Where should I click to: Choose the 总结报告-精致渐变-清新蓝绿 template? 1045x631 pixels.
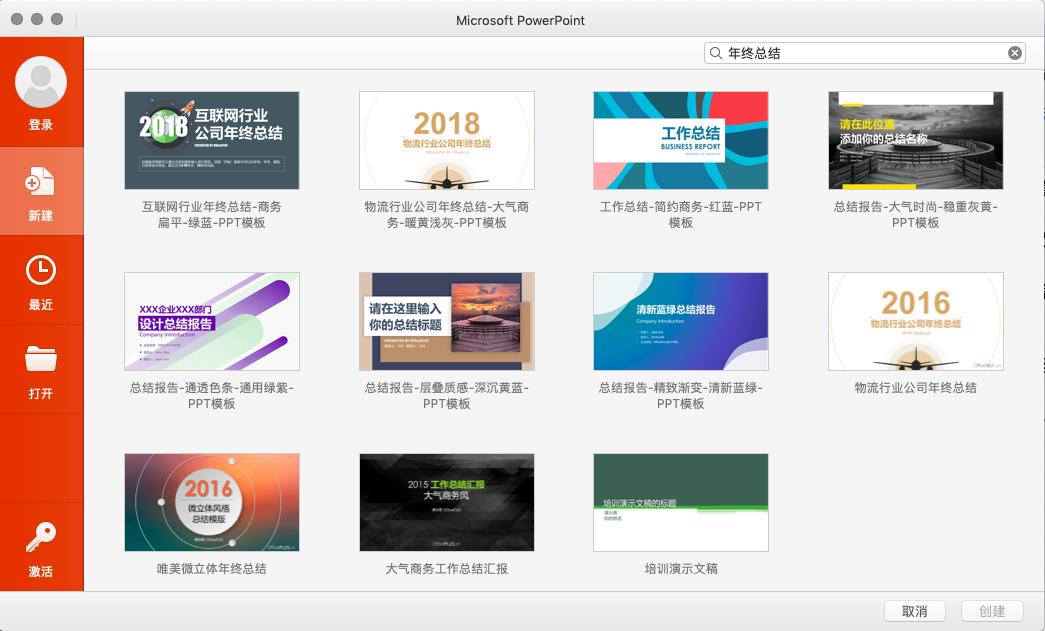coord(681,321)
